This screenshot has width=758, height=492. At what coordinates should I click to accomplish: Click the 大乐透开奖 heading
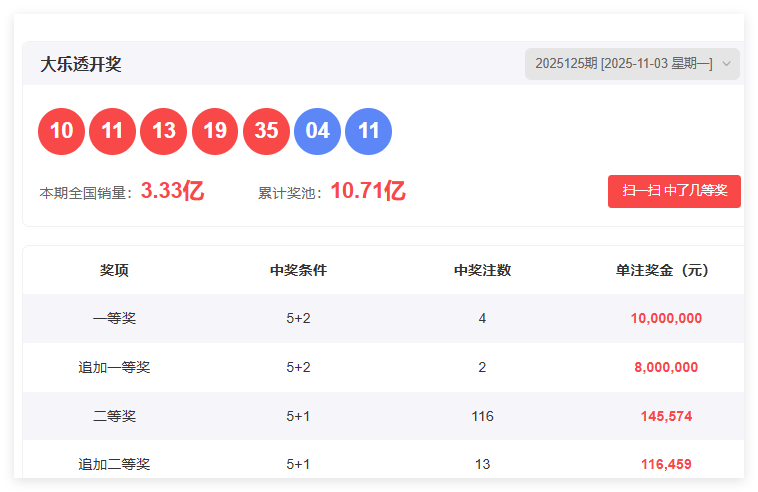point(81,64)
